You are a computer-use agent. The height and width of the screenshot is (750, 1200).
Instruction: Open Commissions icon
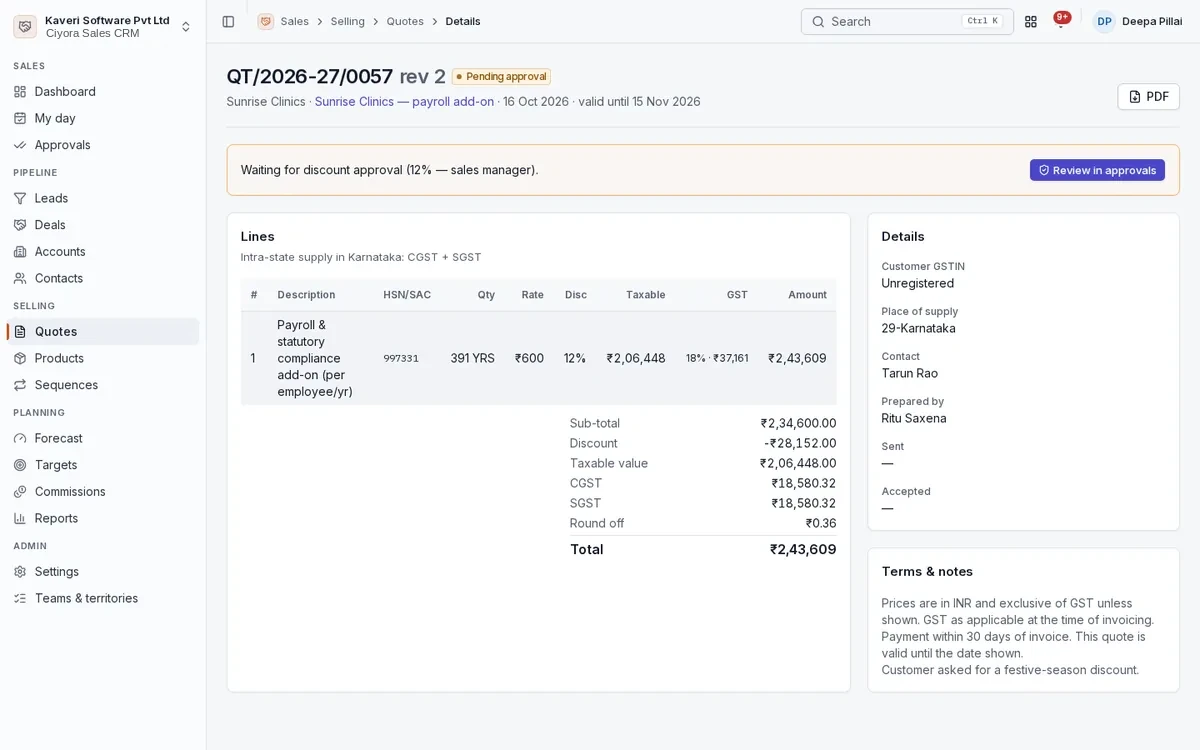[20, 491]
